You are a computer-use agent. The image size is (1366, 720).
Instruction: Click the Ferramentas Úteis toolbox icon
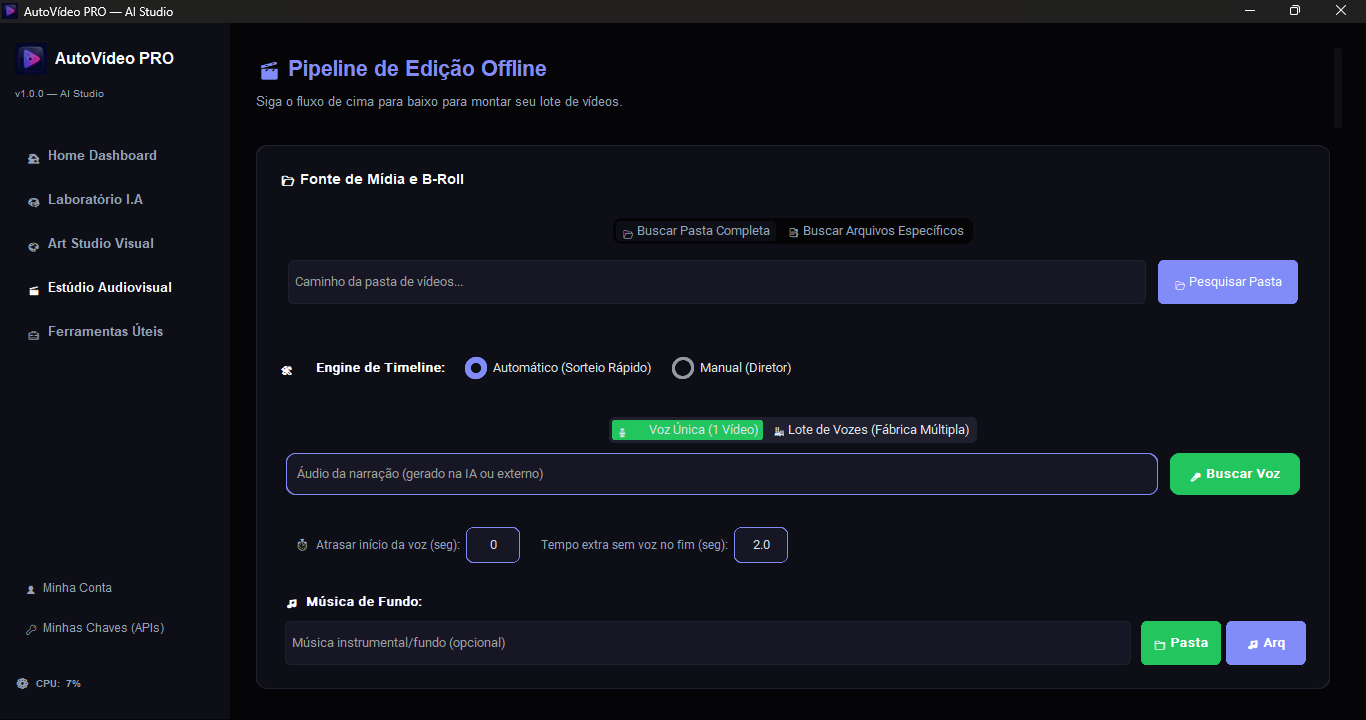point(33,333)
